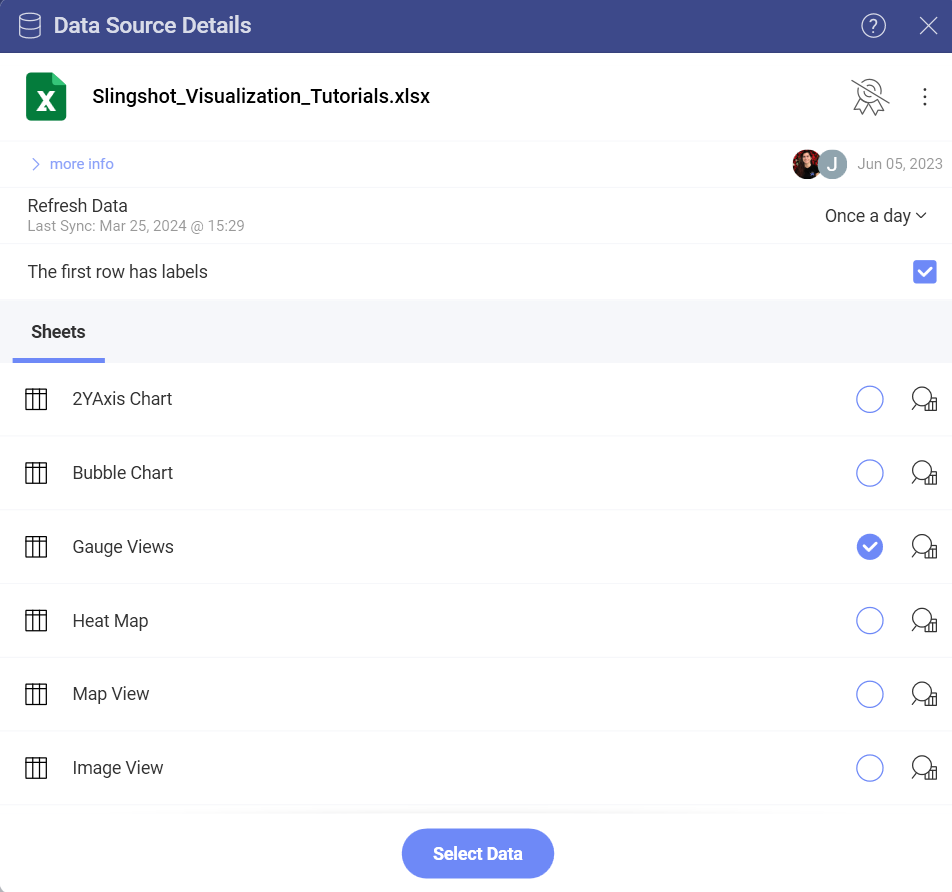
Task: Click the Image View table icon
Action: click(36, 768)
